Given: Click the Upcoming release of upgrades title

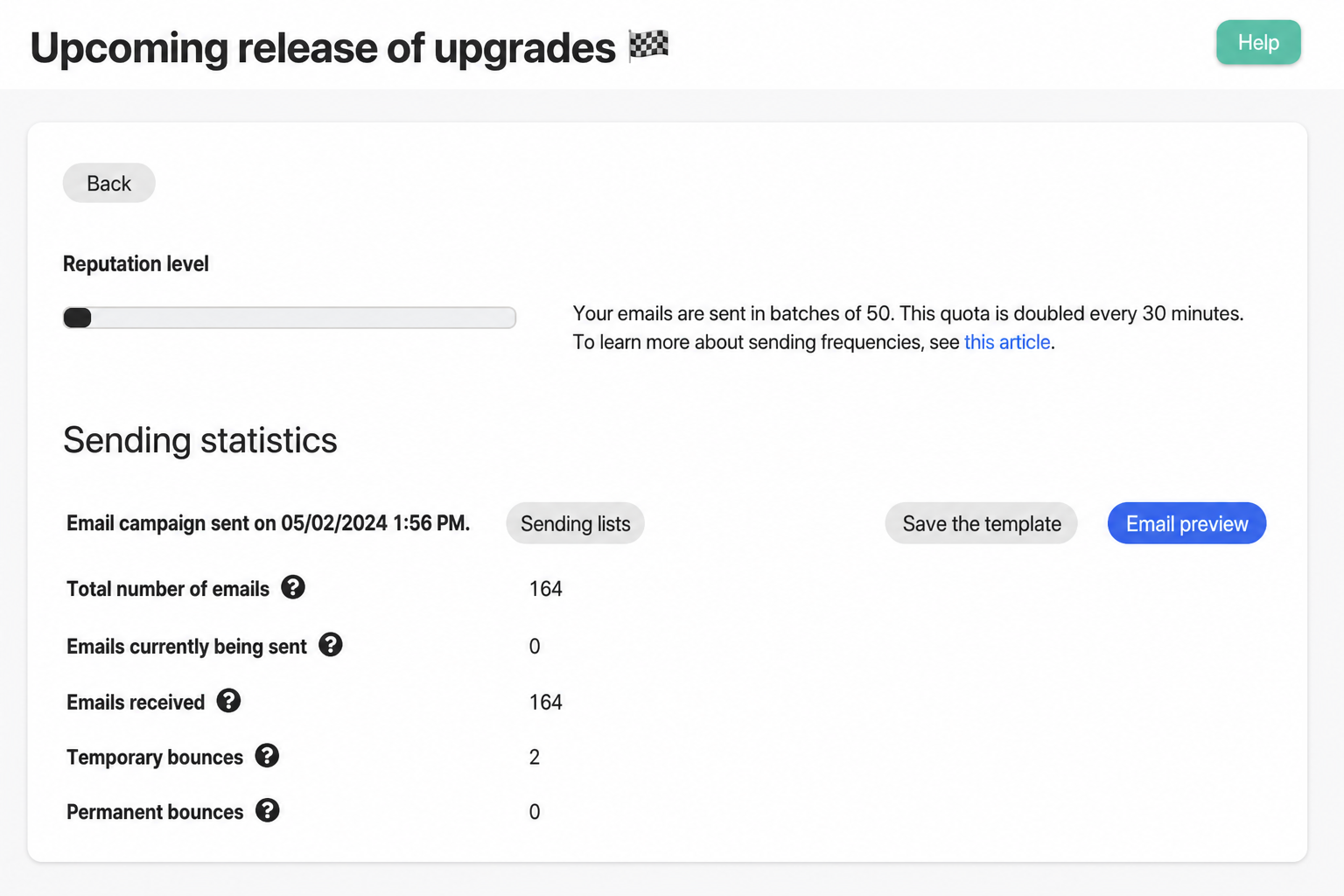Looking at the screenshot, I should pos(323,48).
